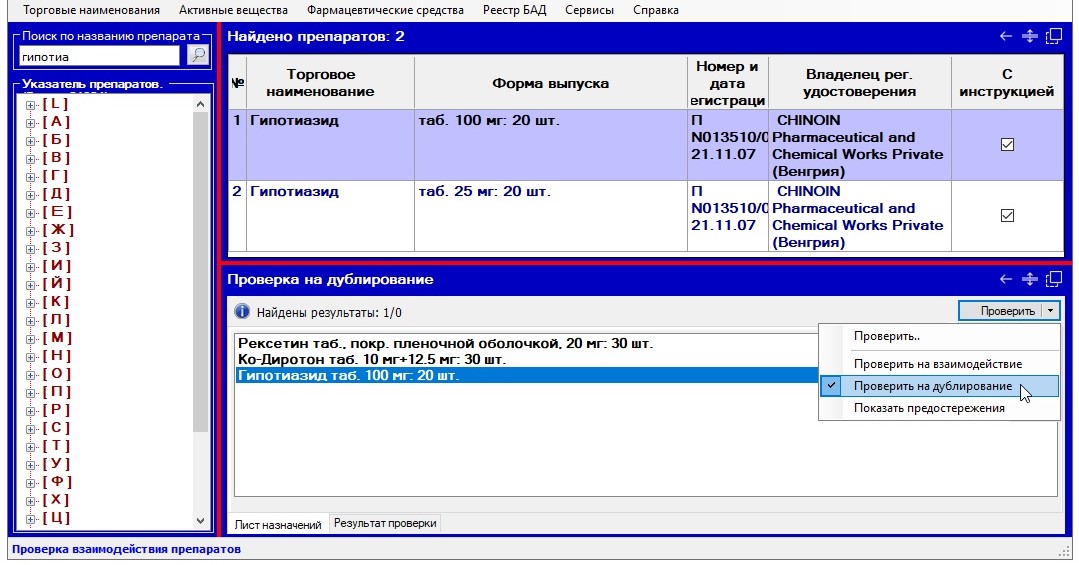Click the blue info icon near results count
This screenshot has height=565, width=1079.
(x=242, y=312)
